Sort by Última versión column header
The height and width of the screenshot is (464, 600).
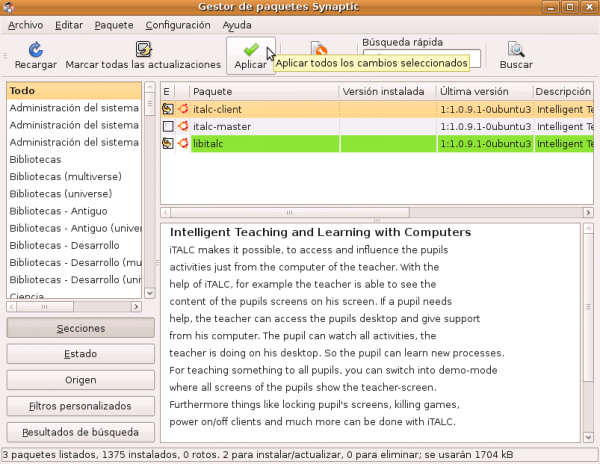pyautogui.click(x=483, y=91)
